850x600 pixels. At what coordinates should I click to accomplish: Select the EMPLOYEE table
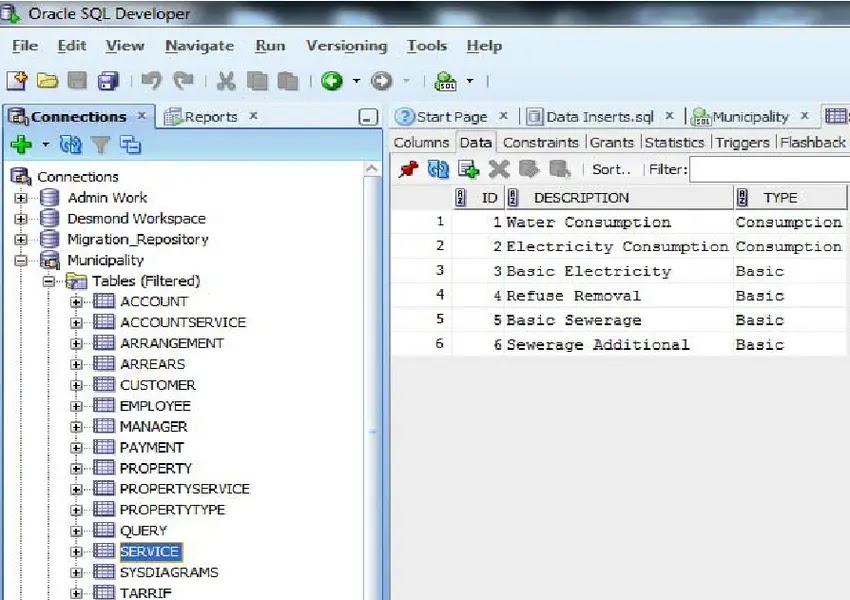coord(155,406)
